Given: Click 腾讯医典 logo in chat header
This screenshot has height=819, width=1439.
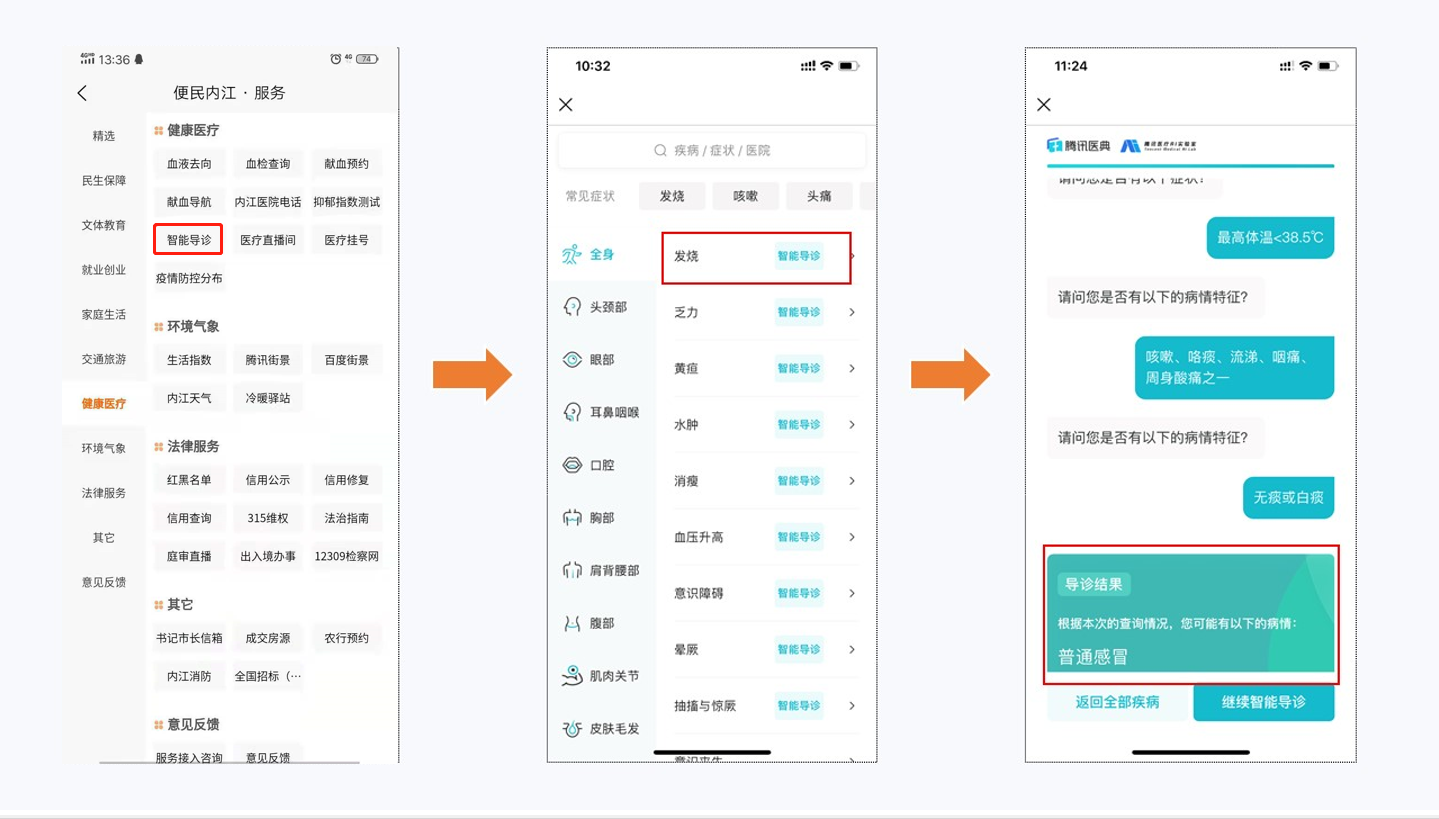Looking at the screenshot, I should (1078, 146).
